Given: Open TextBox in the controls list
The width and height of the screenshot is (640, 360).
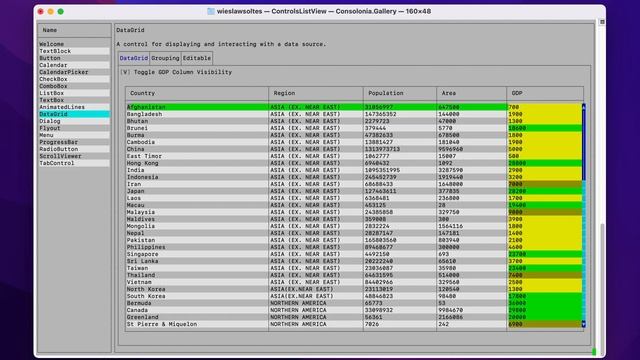Looking at the screenshot, I should pyautogui.click(x=74, y=100).
